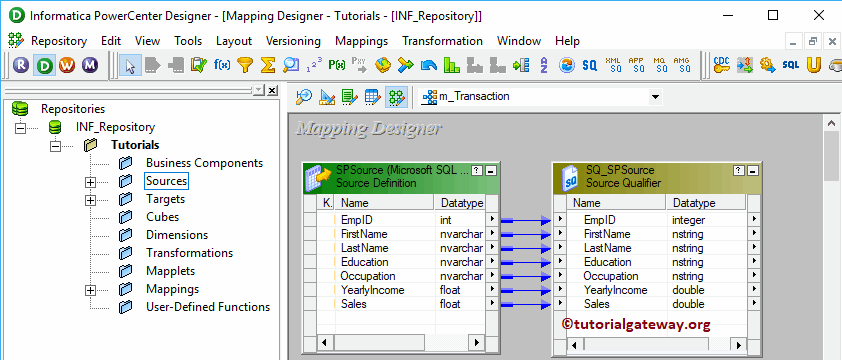Image resolution: width=842 pixels, height=360 pixels.
Task: Select the pointer arrow tool
Action: point(130,66)
